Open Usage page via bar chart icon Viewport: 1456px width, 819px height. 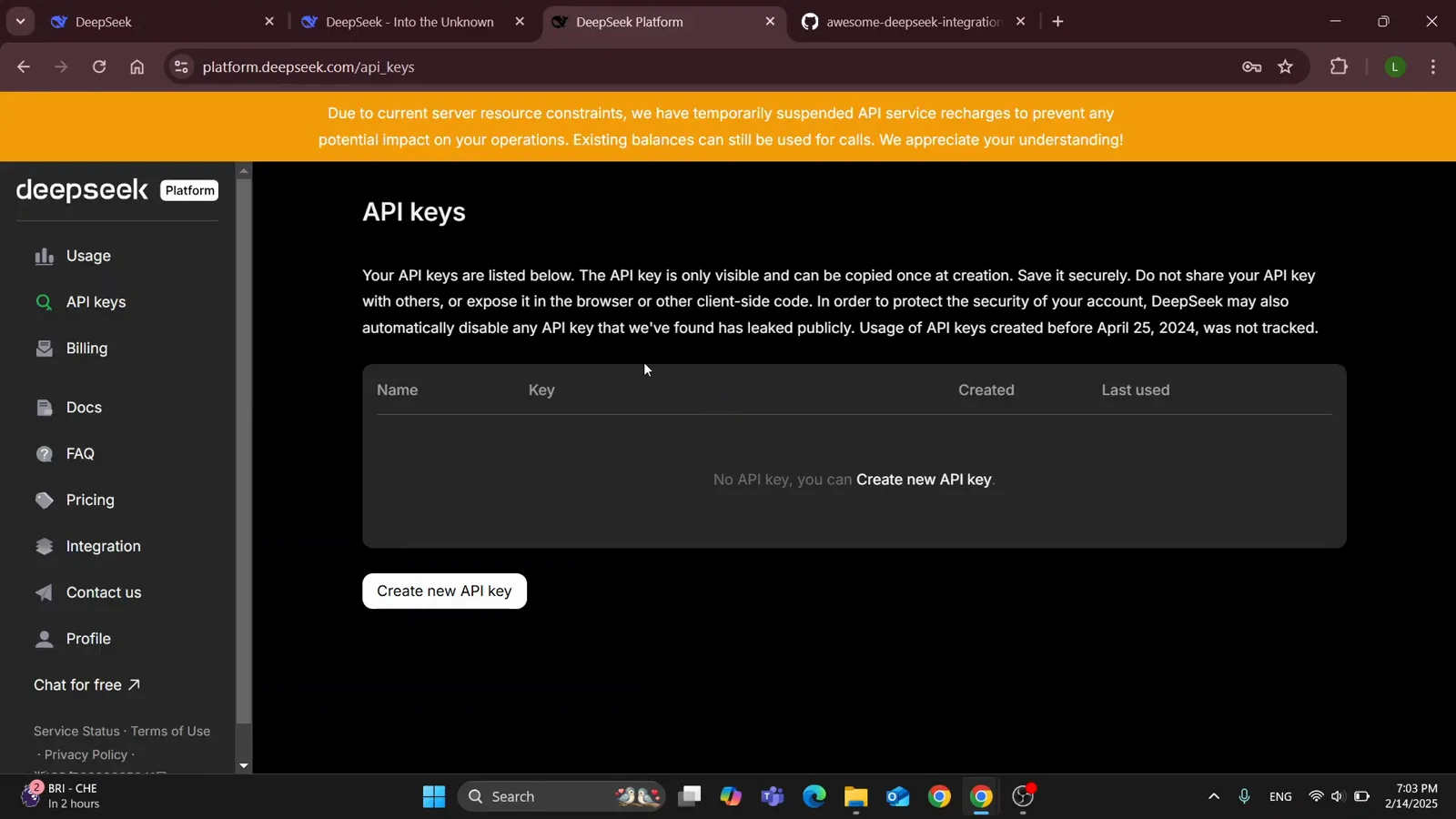44,257
